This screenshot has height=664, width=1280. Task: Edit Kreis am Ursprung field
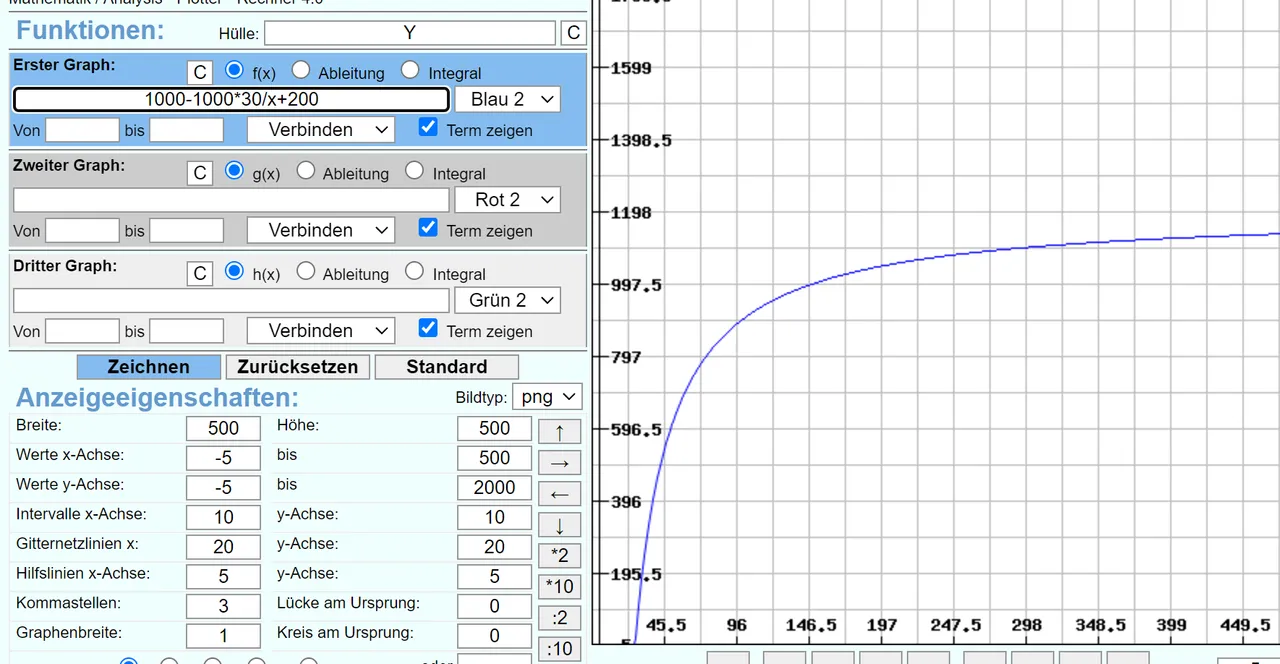[x=495, y=636]
